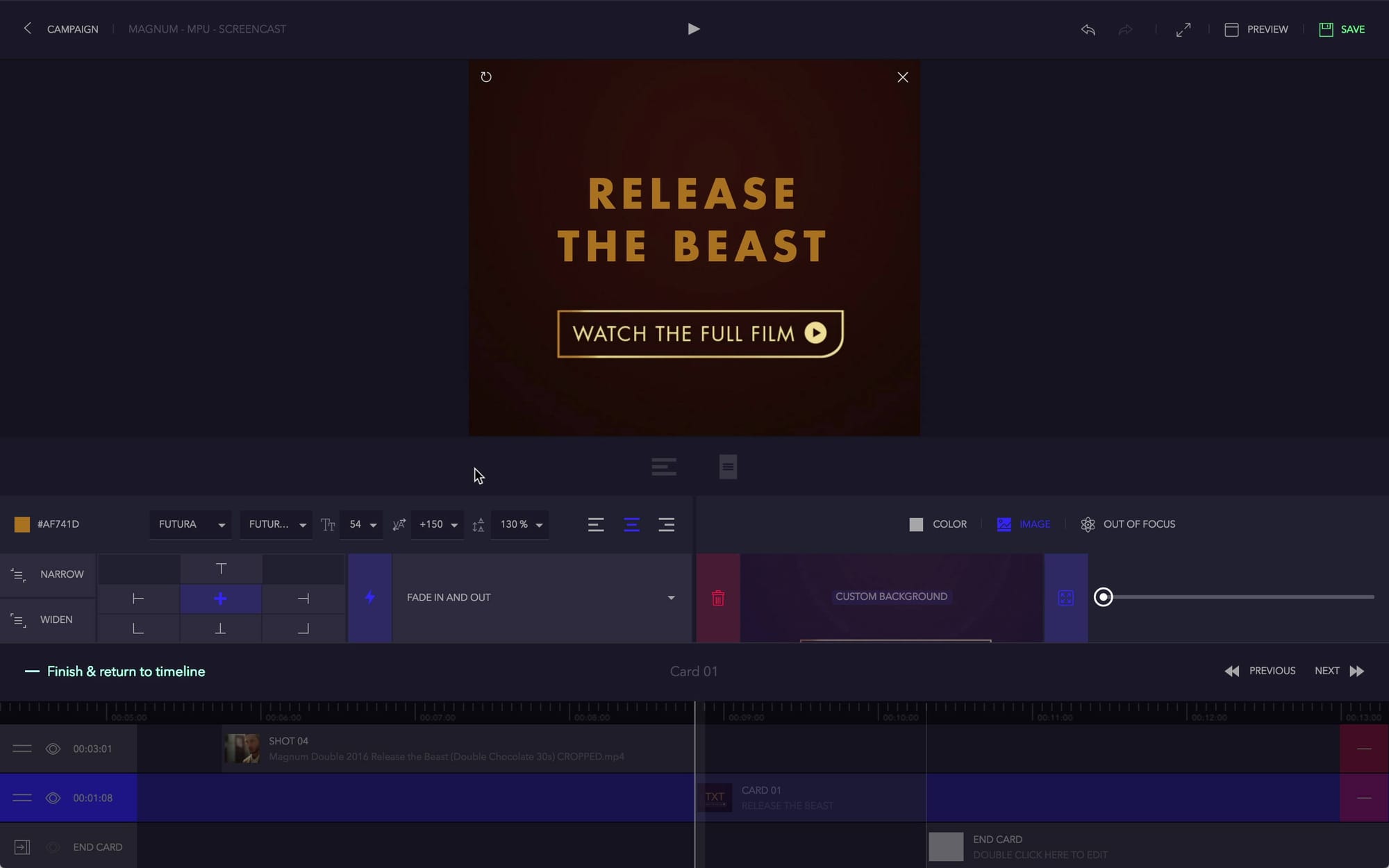
Task: Click the fullscreen expand icon
Action: (1183, 29)
